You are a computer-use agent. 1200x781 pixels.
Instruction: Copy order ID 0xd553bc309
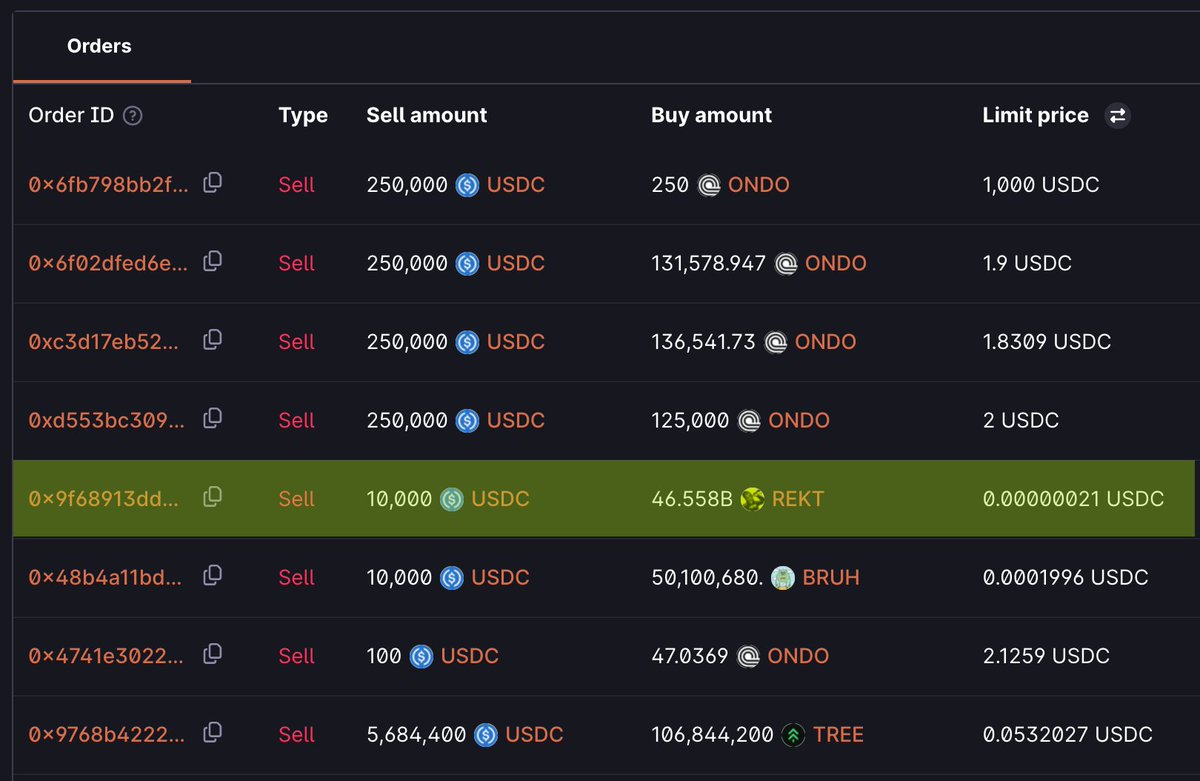tap(212, 418)
